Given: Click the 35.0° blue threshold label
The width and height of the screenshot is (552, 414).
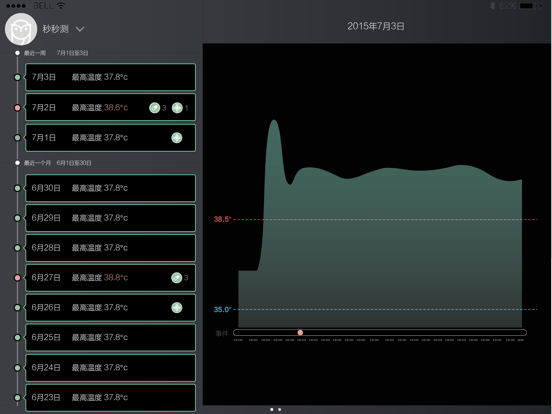Looking at the screenshot, I should pos(222,309).
